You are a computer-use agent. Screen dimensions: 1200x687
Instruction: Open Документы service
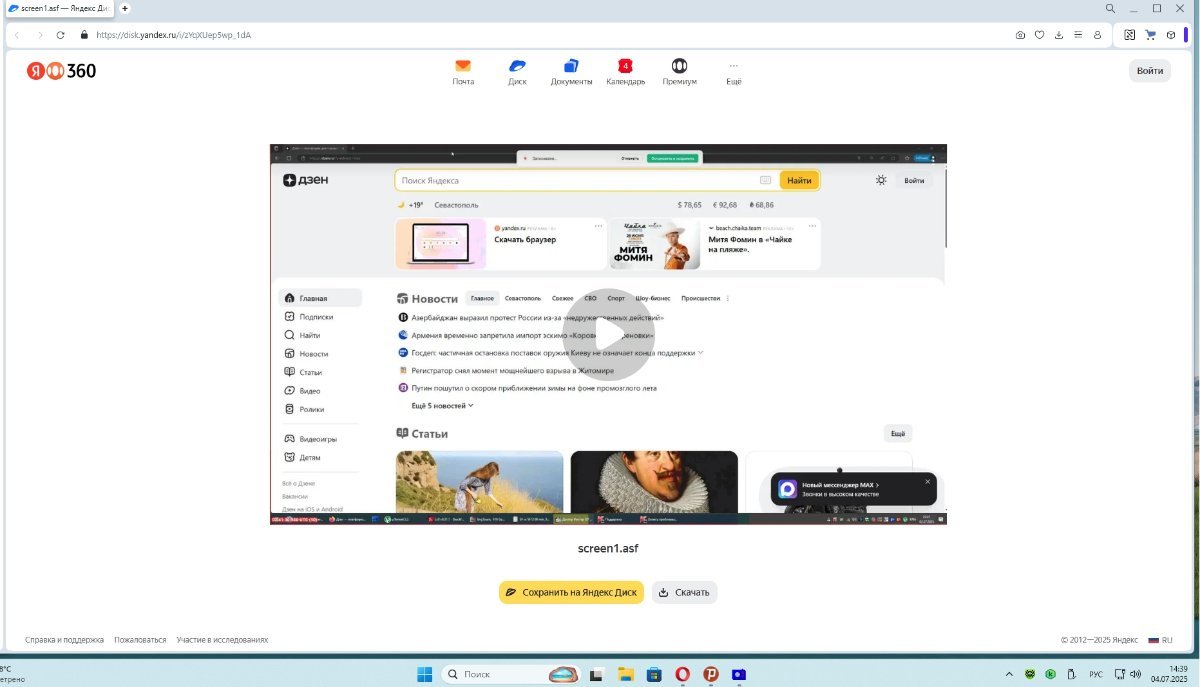pos(571,72)
